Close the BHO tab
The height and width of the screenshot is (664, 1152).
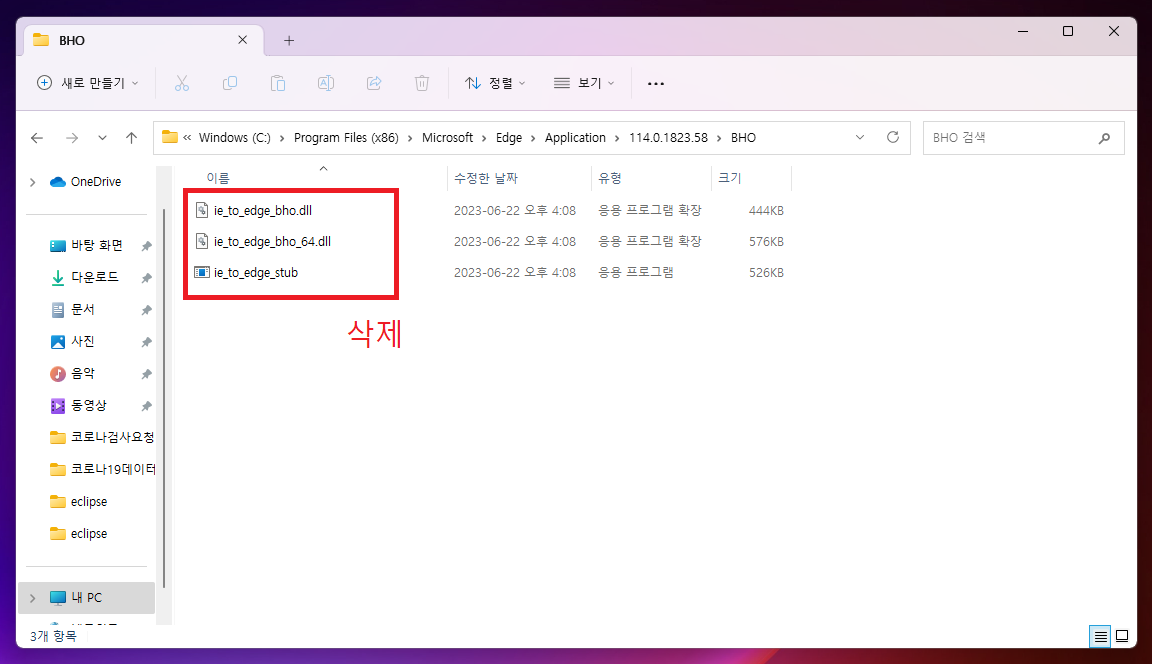click(242, 40)
